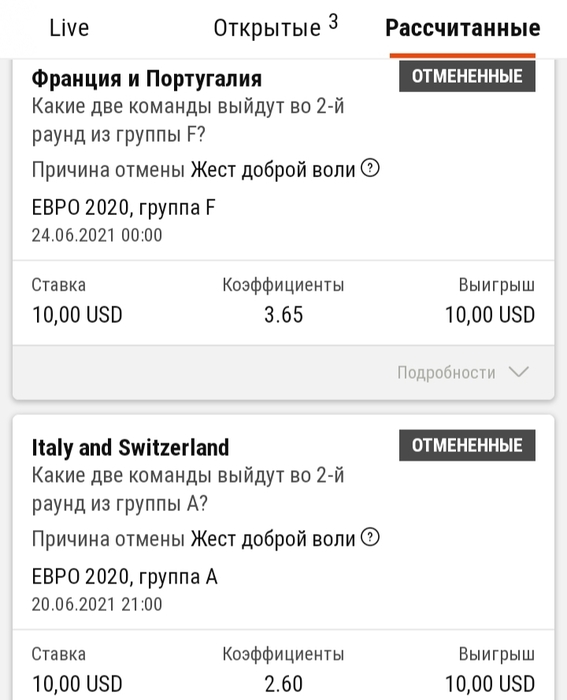Open help icon beside Italy-Switzerland cancellation reason

370,538
